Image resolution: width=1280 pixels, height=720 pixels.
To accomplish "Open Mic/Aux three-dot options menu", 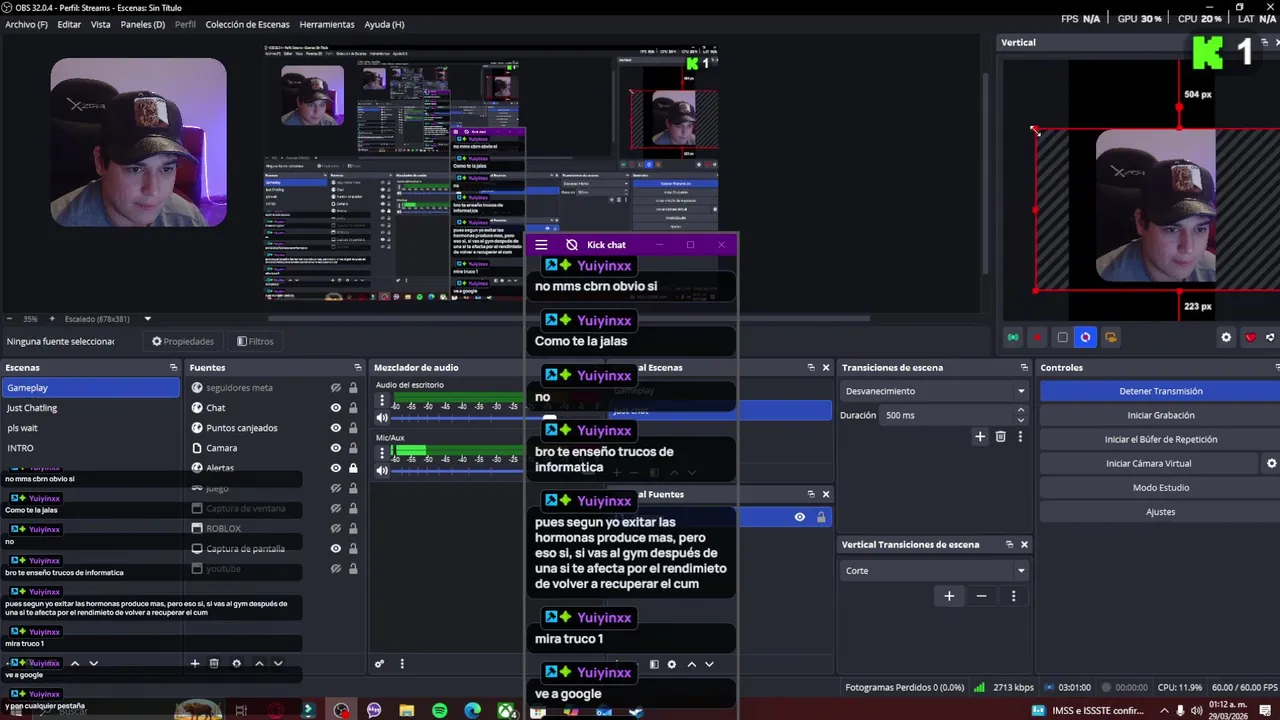I will tap(381, 453).
